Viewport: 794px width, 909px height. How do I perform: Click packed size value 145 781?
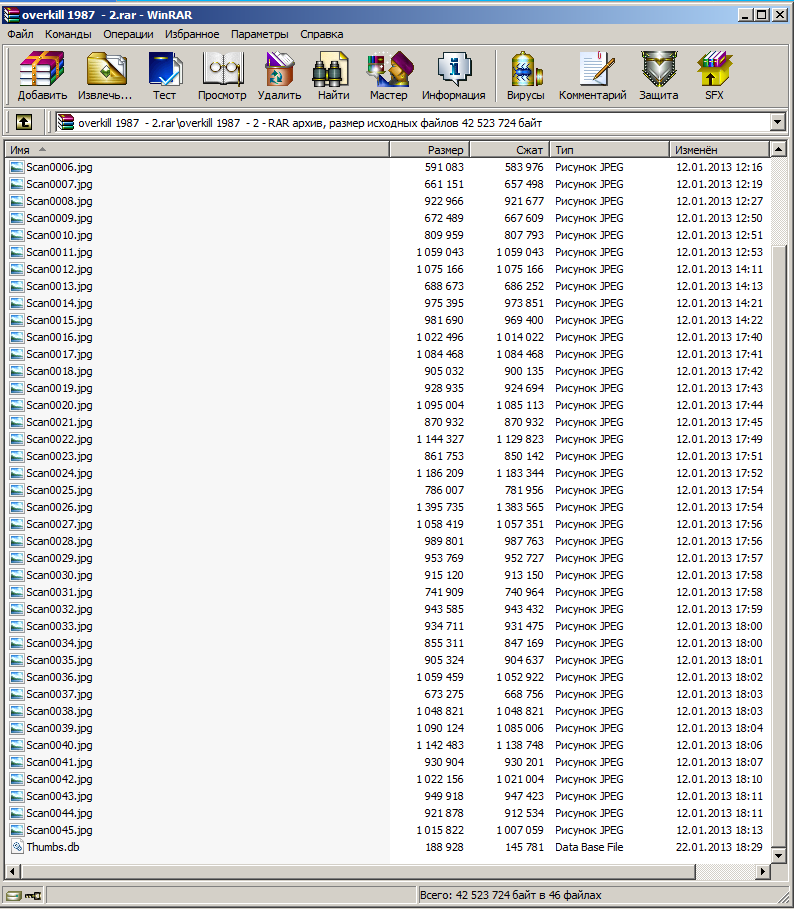click(524, 847)
